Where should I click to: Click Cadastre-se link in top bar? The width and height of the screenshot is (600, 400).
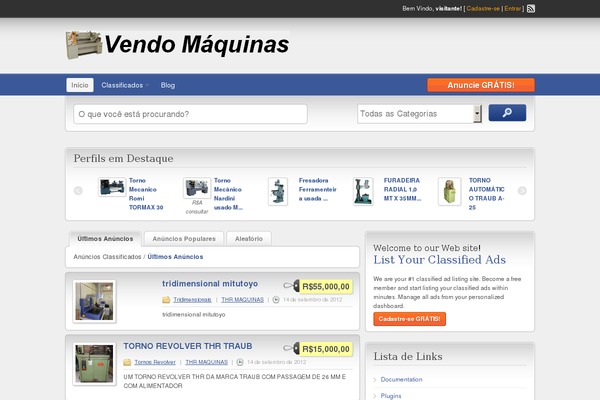483,8
